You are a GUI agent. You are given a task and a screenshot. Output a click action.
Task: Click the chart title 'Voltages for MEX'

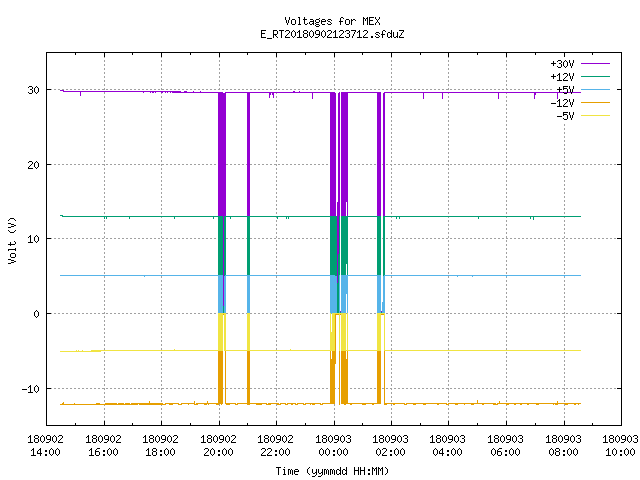tap(332, 21)
